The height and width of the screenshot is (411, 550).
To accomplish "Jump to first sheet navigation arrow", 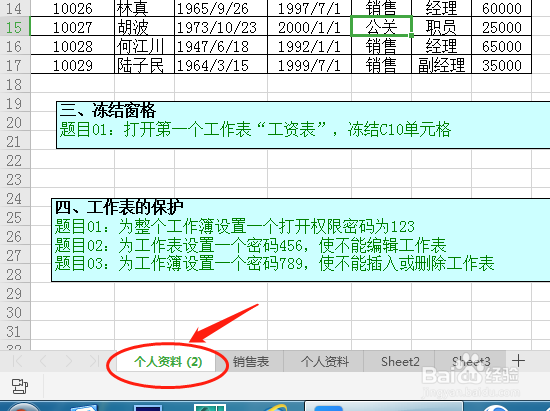I will pos(18,361).
